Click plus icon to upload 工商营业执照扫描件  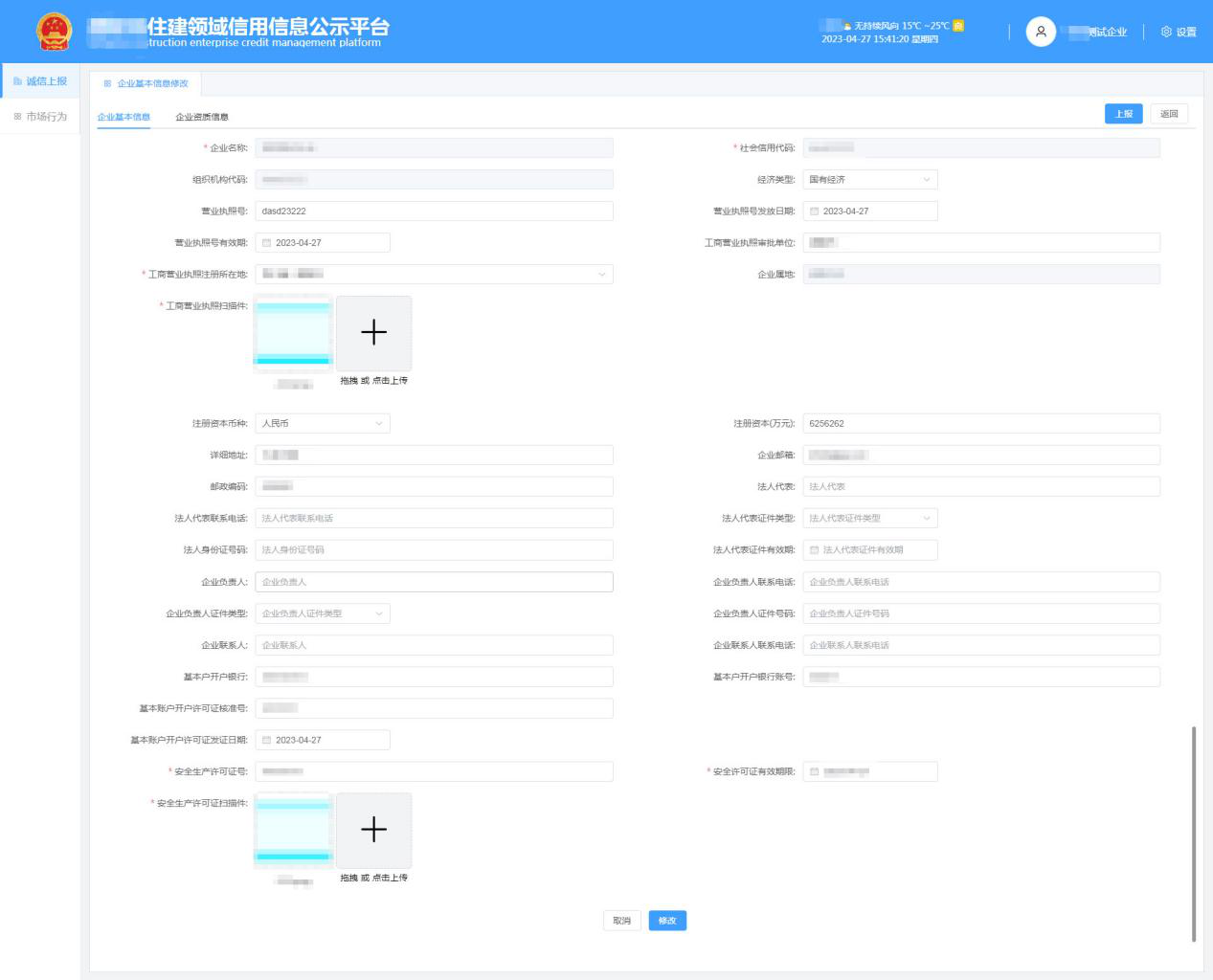pyautogui.click(x=373, y=332)
